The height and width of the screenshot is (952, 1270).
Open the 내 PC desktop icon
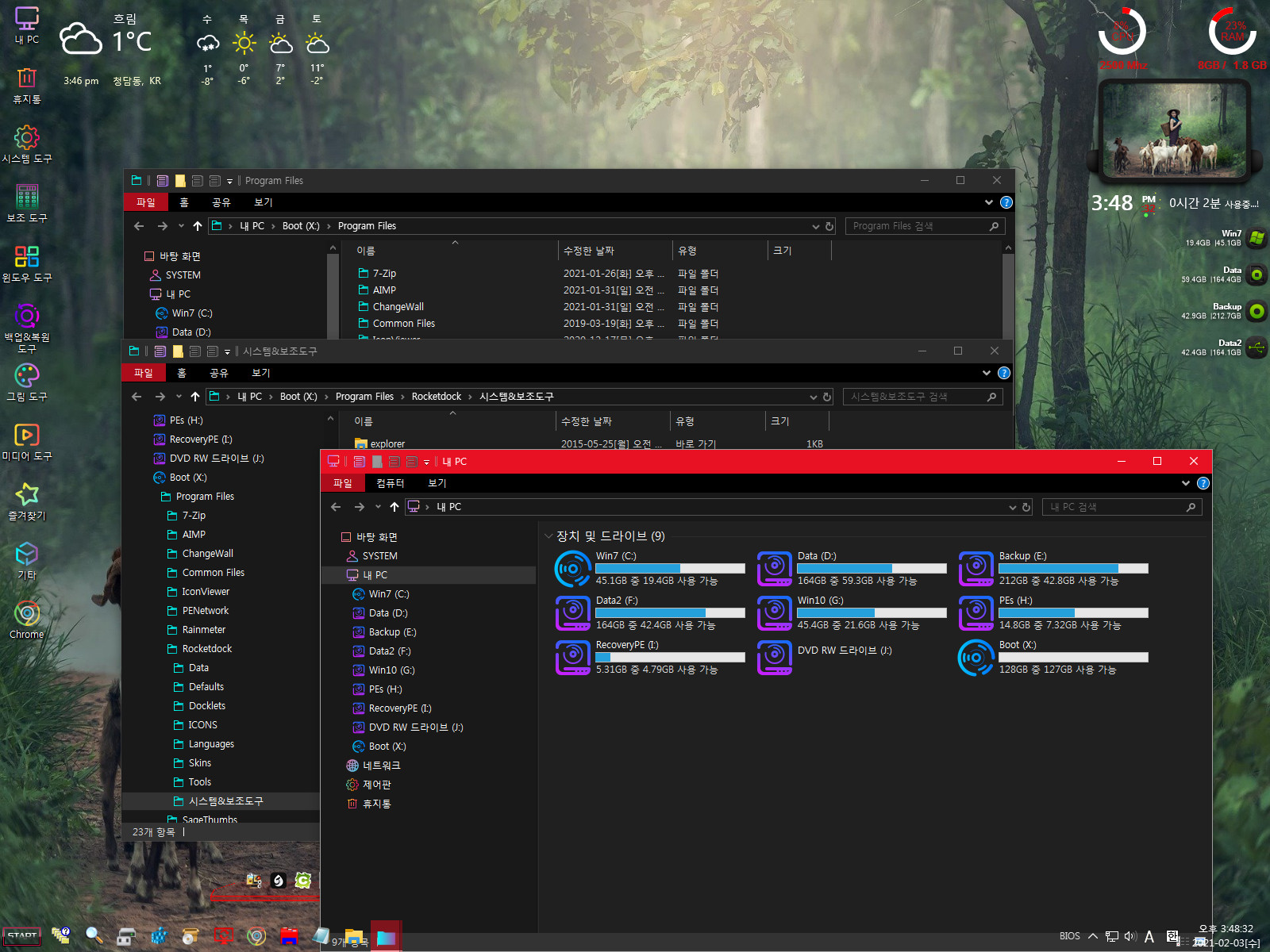click(26, 25)
